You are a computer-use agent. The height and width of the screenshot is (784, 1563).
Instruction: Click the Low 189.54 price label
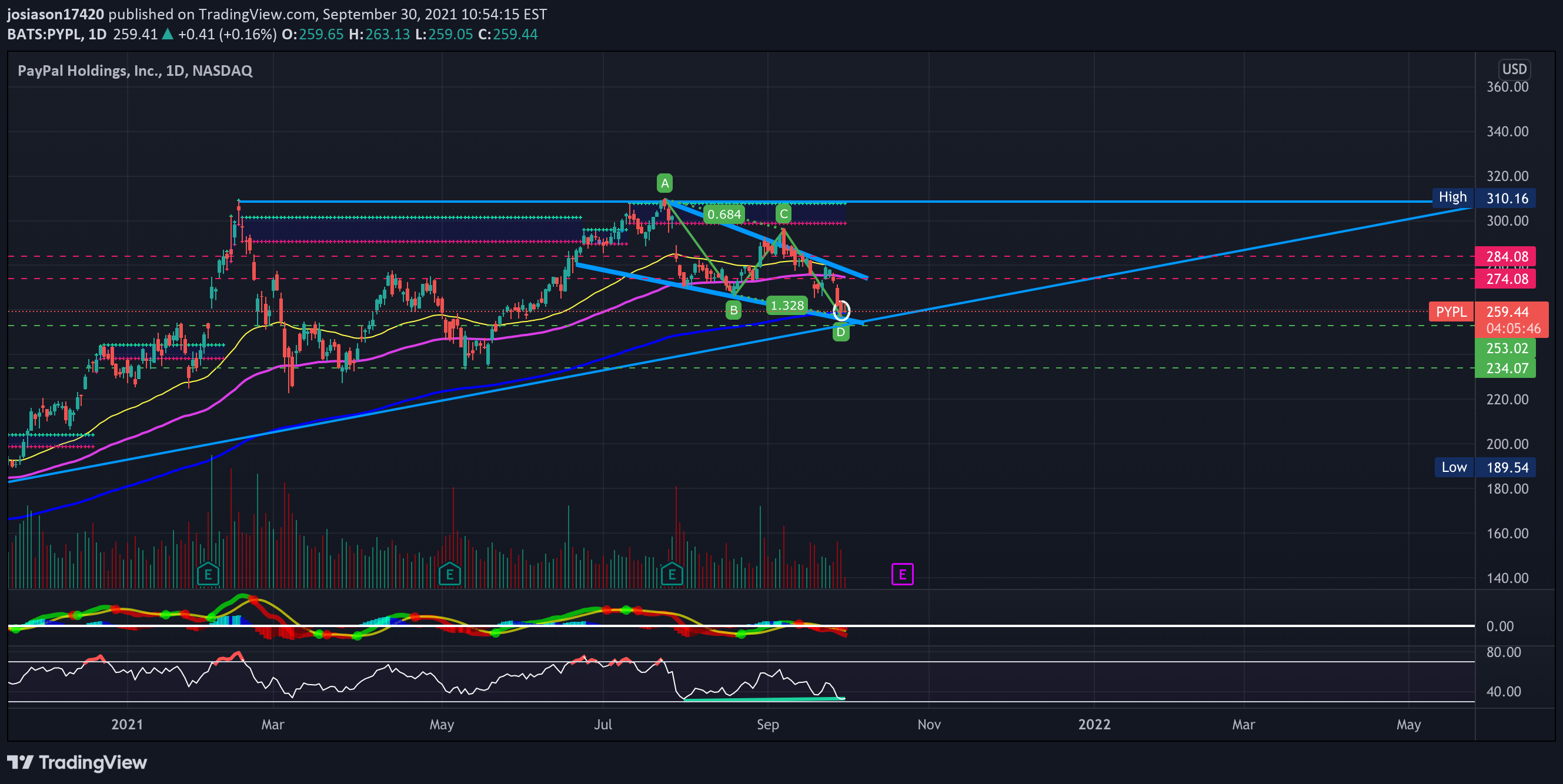coord(1485,467)
